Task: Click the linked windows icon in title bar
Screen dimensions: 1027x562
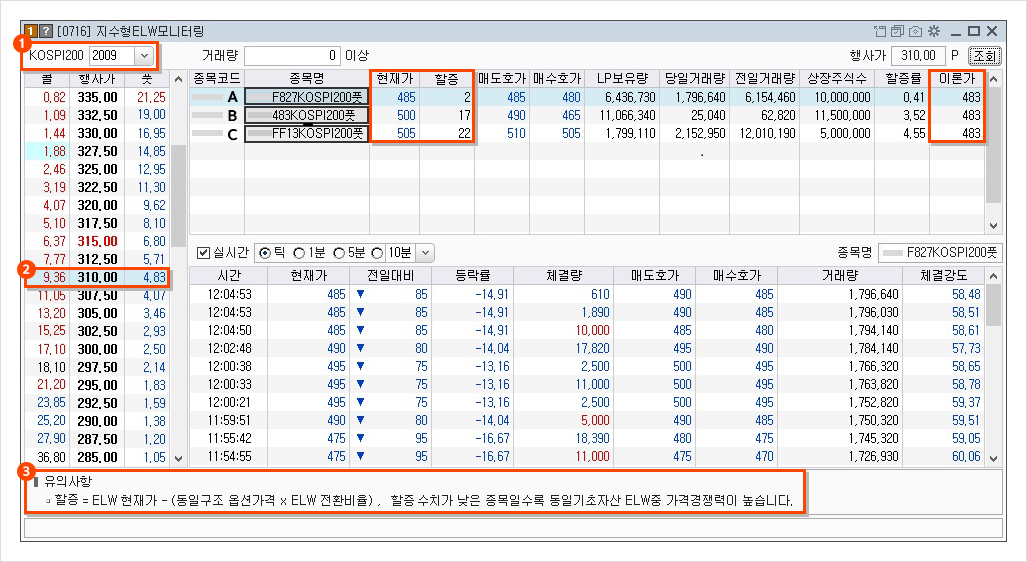Action: tap(897, 31)
